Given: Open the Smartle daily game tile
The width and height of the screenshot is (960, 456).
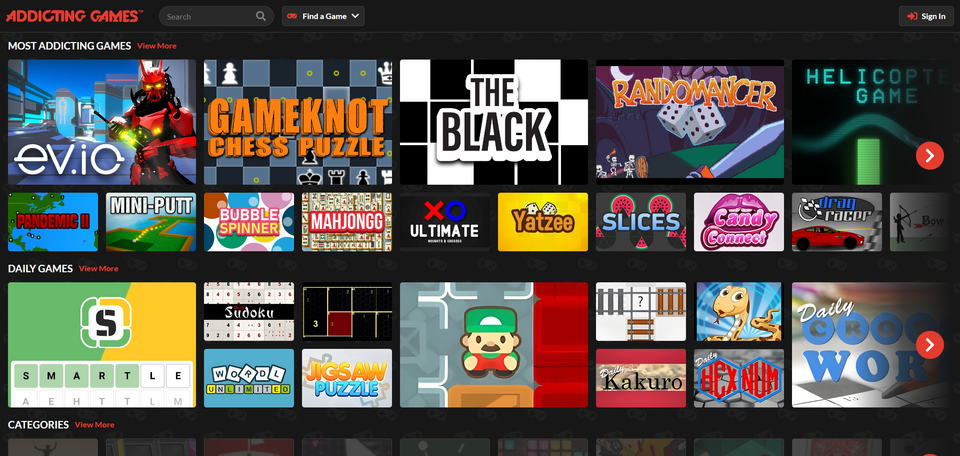Looking at the screenshot, I should 102,345.
